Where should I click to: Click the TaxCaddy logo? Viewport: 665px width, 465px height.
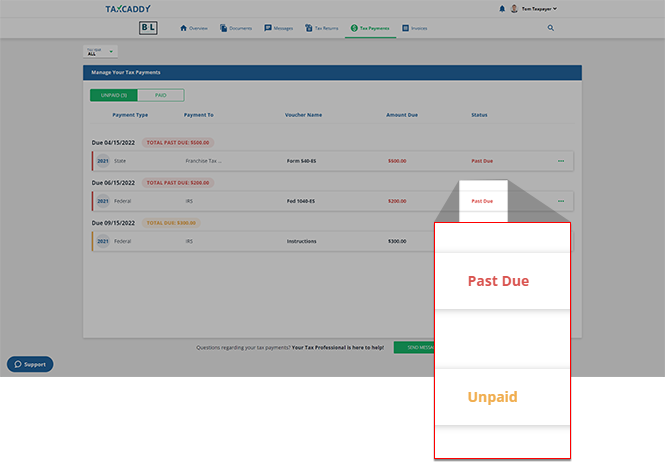click(x=128, y=9)
